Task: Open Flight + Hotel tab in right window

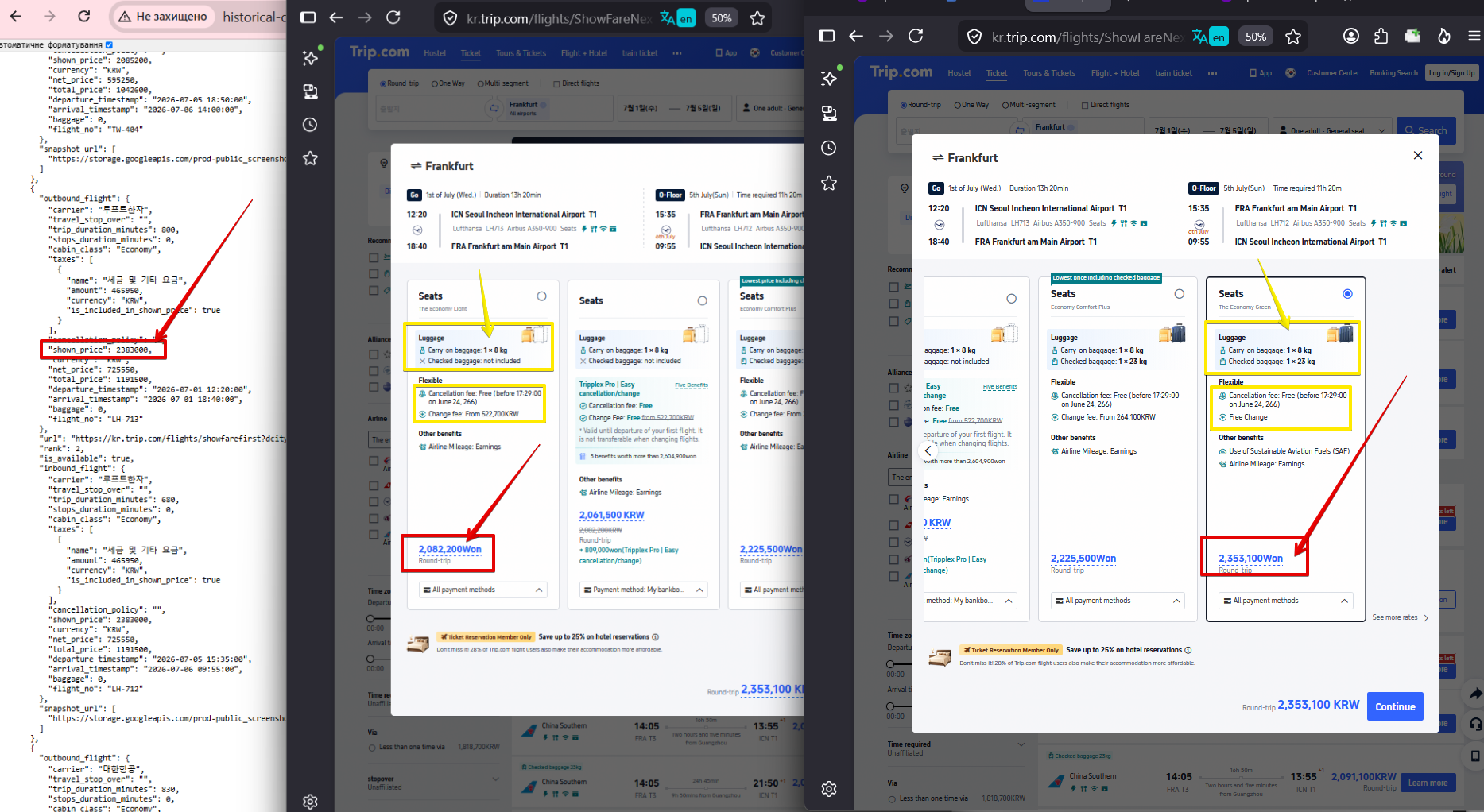Action: click(1115, 73)
